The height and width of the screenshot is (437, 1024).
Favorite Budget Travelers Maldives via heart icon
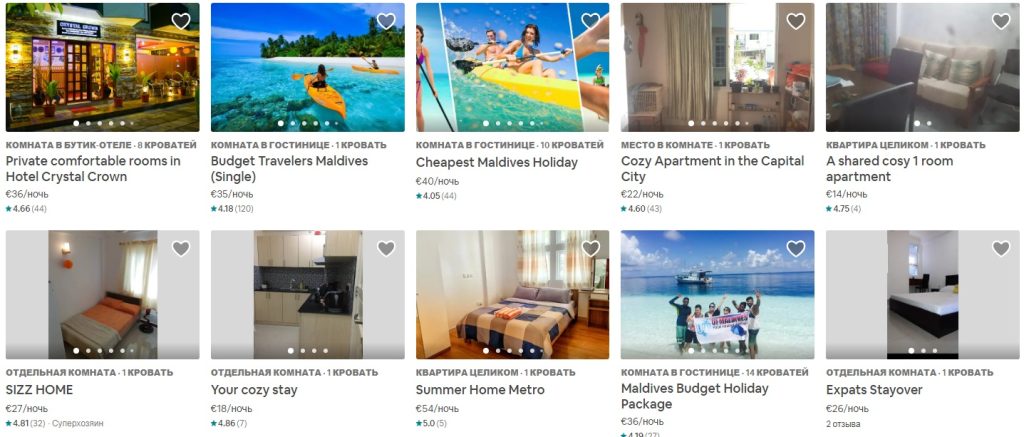point(386,22)
